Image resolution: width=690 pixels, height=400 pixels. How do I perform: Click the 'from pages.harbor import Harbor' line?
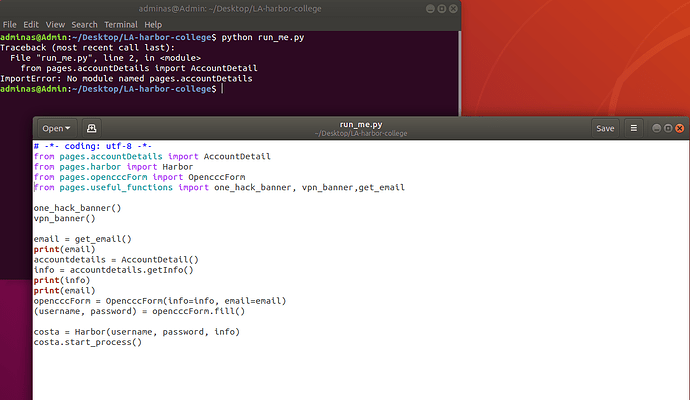tap(114, 167)
